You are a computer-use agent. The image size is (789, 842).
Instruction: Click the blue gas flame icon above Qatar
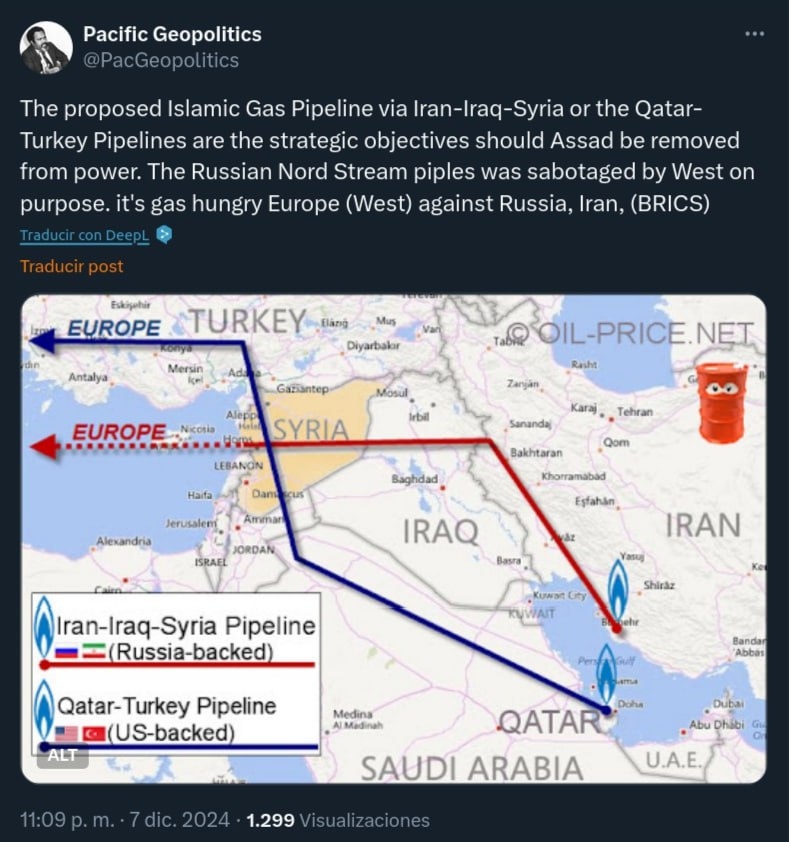click(x=606, y=676)
